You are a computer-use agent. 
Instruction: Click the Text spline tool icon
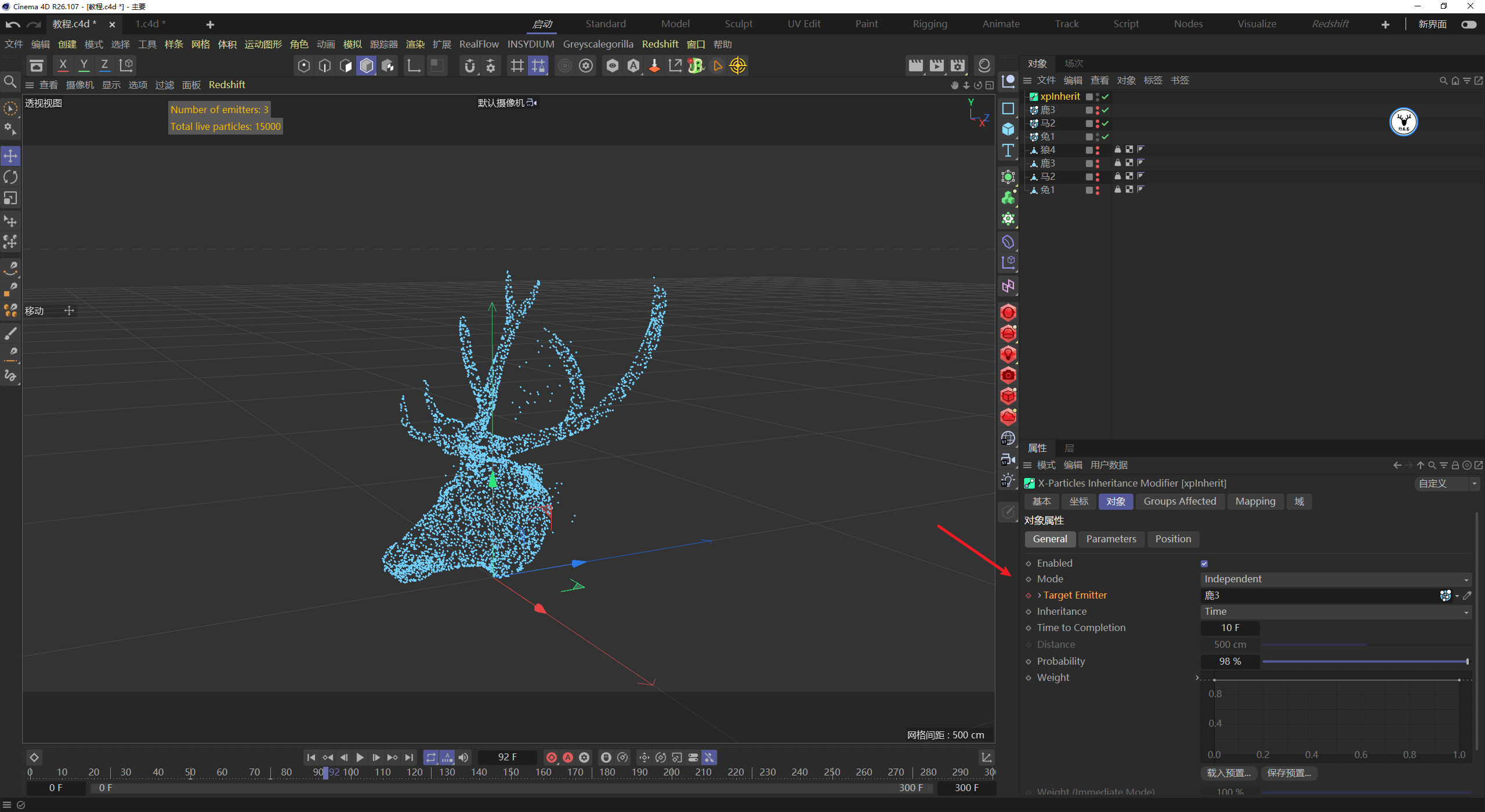(1008, 150)
